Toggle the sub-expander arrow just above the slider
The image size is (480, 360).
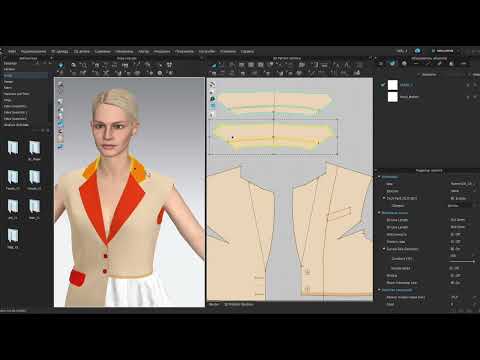(384, 249)
